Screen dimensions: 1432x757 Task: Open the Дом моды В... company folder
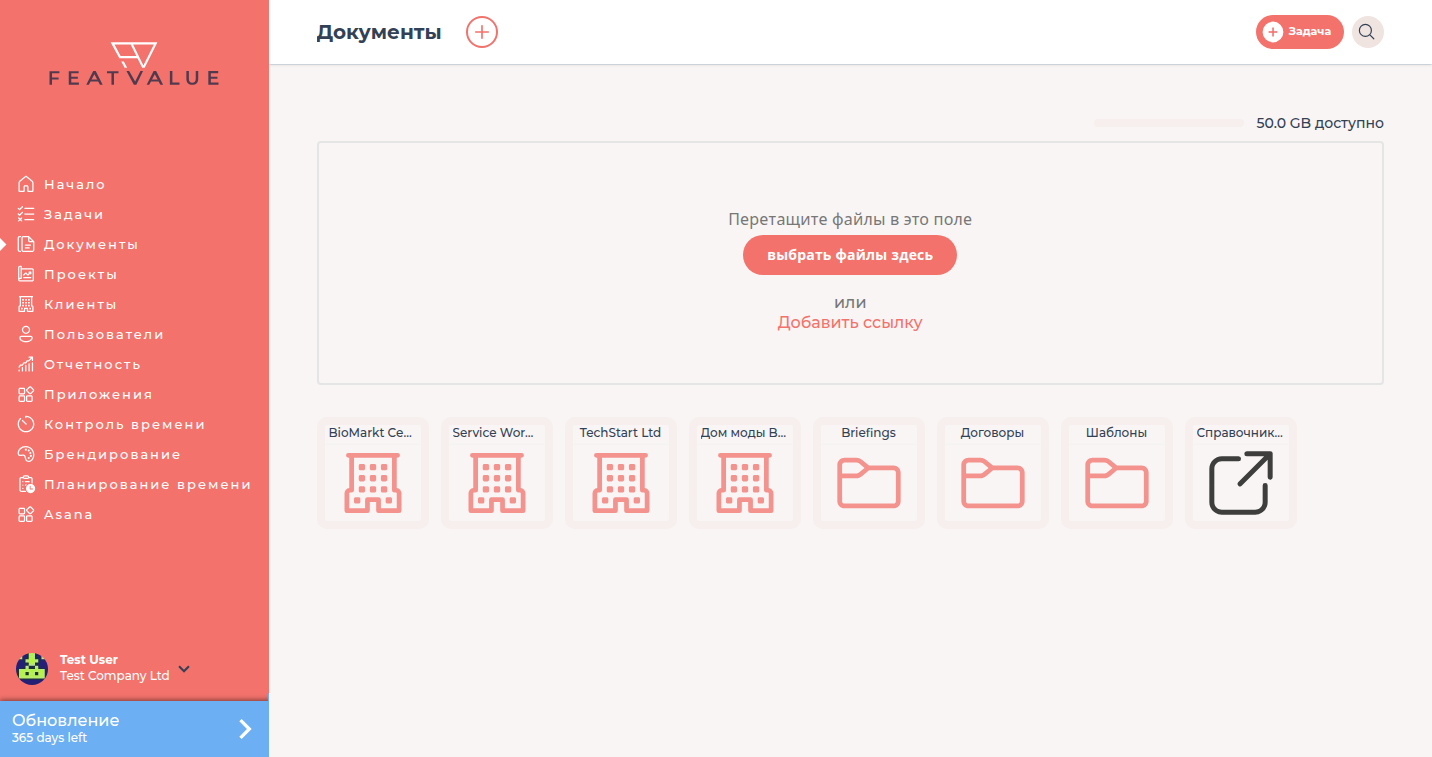coord(745,473)
